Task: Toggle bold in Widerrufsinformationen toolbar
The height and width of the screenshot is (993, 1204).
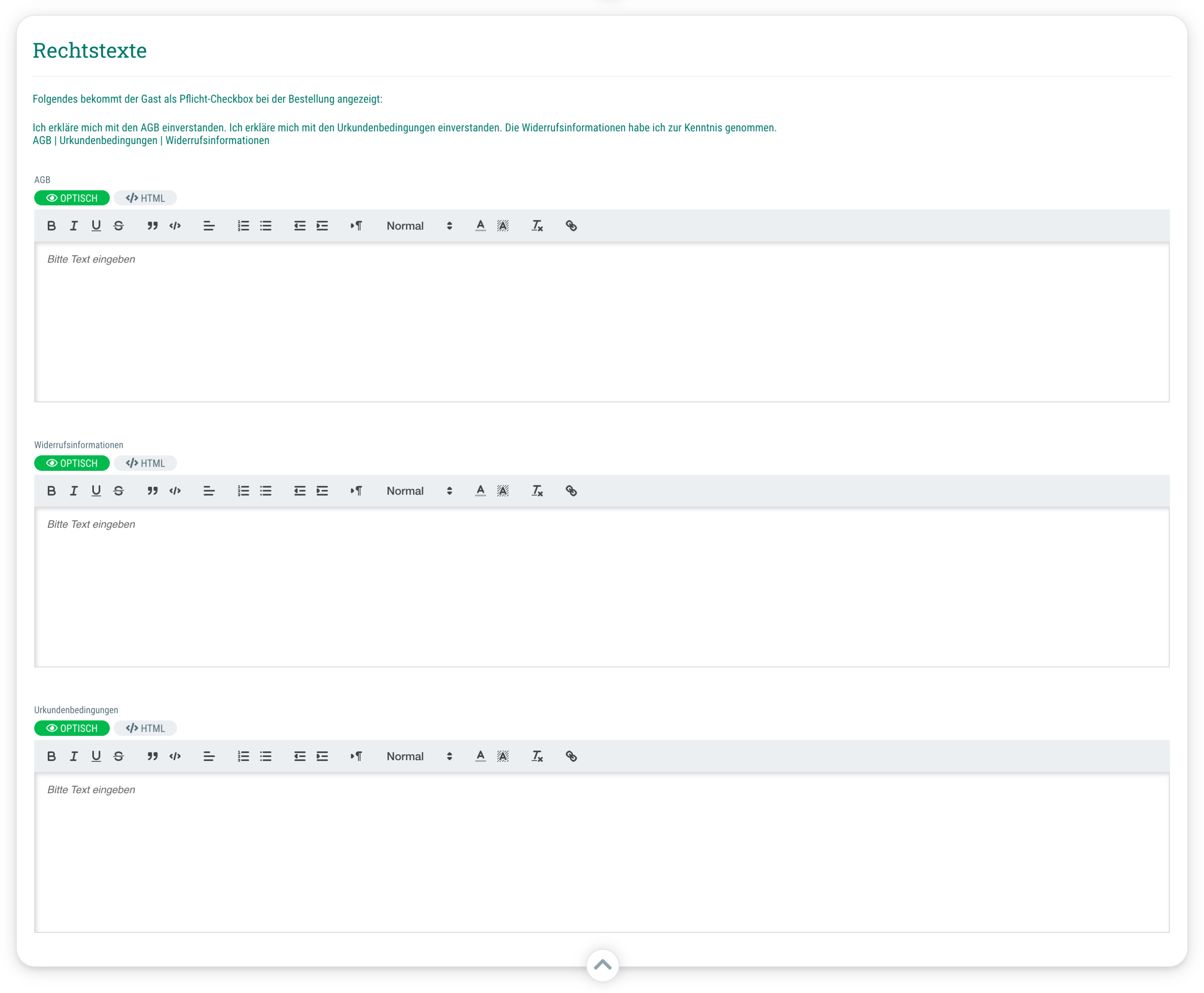Action: [x=51, y=491]
